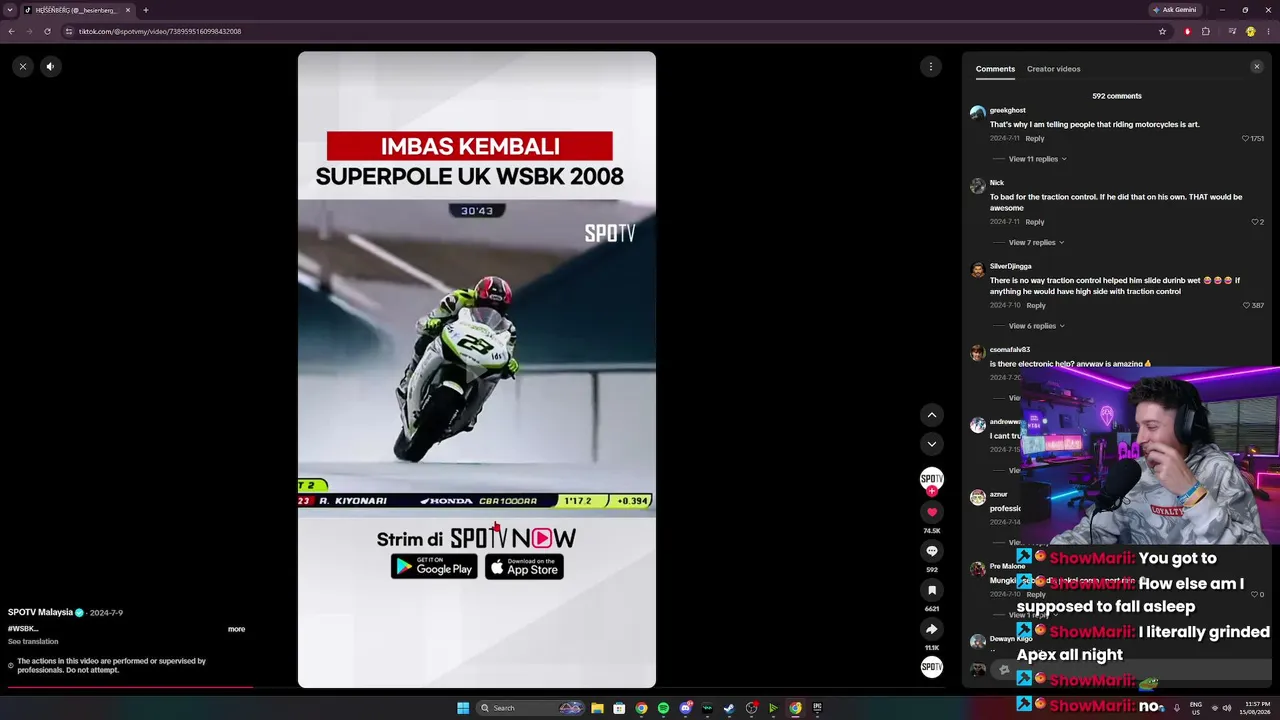Bookmark this page with the star icon
Screen dimensions: 1280x720
pos(1162,31)
